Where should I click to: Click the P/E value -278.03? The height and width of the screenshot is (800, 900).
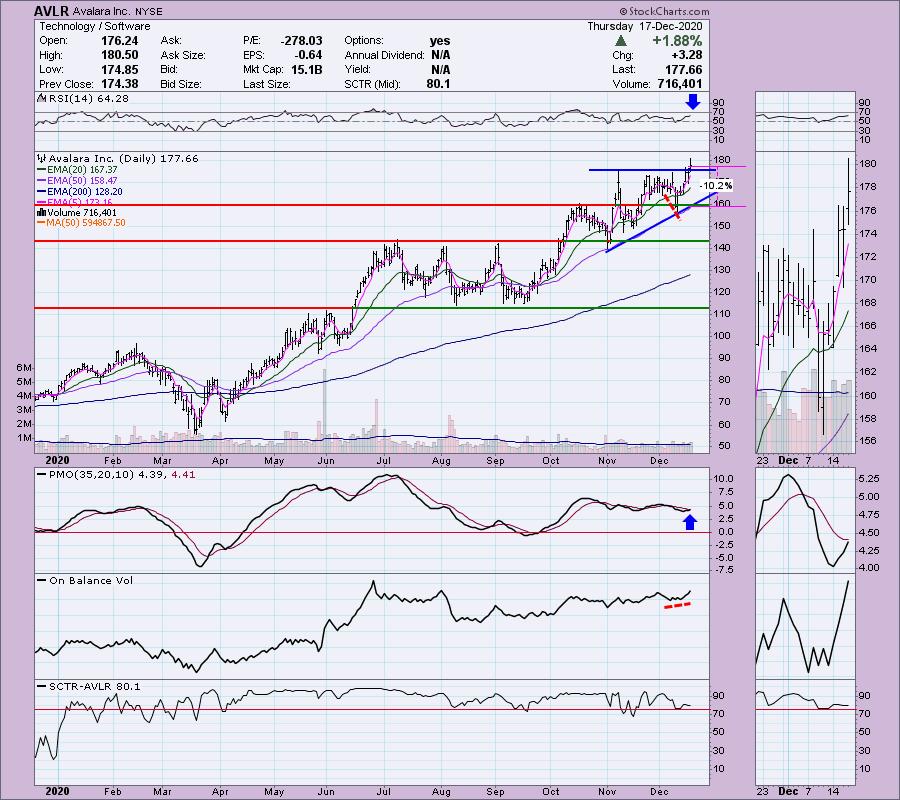(301, 41)
